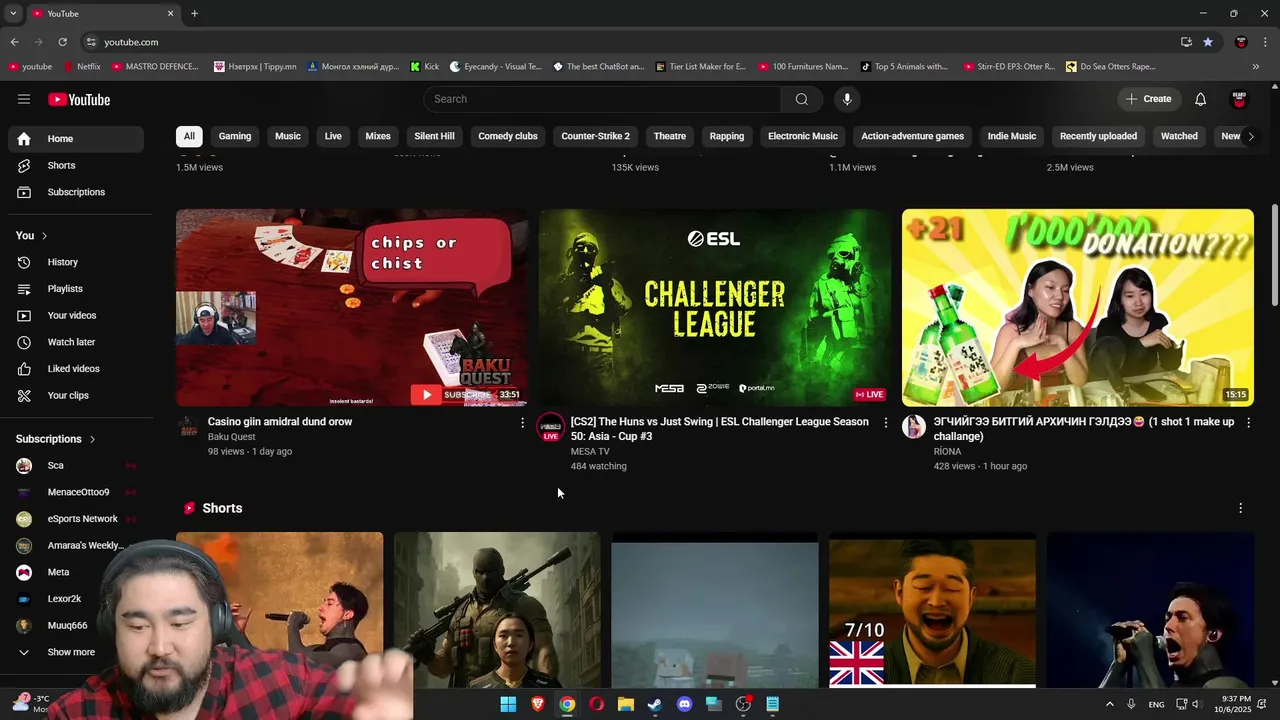
Task: Open Discord from the taskbar
Action: tap(684, 704)
